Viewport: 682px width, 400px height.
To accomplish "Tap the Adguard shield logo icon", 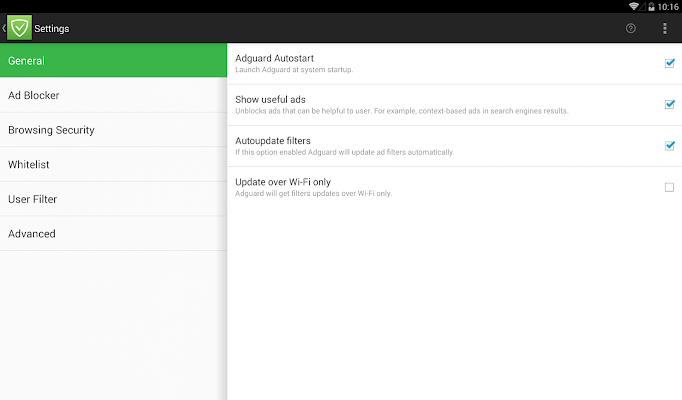I will [x=19, y=28].
